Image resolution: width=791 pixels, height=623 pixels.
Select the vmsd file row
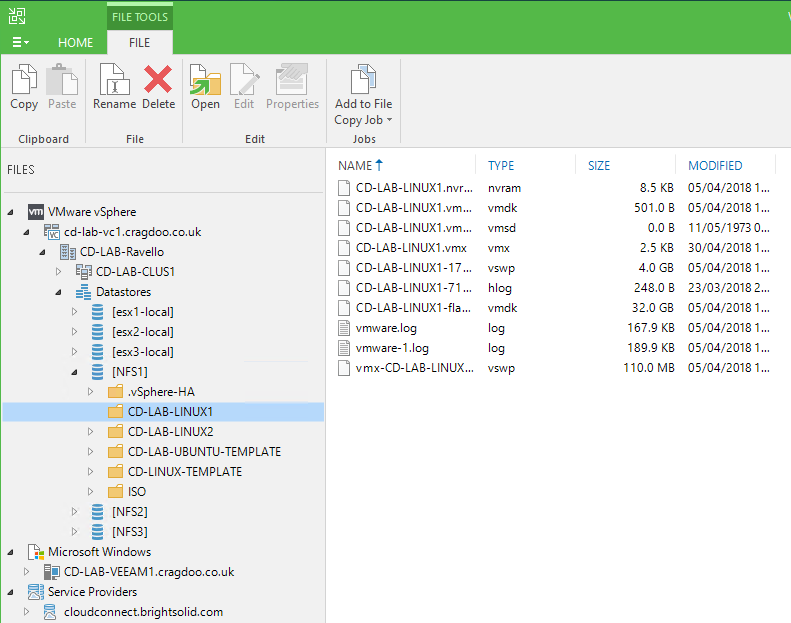[x=554, y=228]
